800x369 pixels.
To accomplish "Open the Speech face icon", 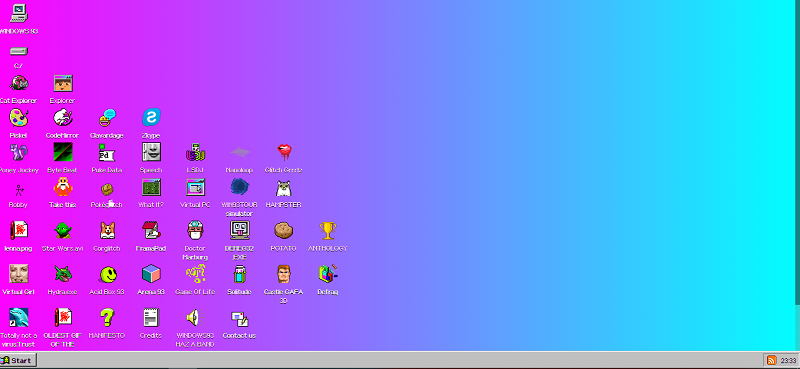I will coord(151,152).
